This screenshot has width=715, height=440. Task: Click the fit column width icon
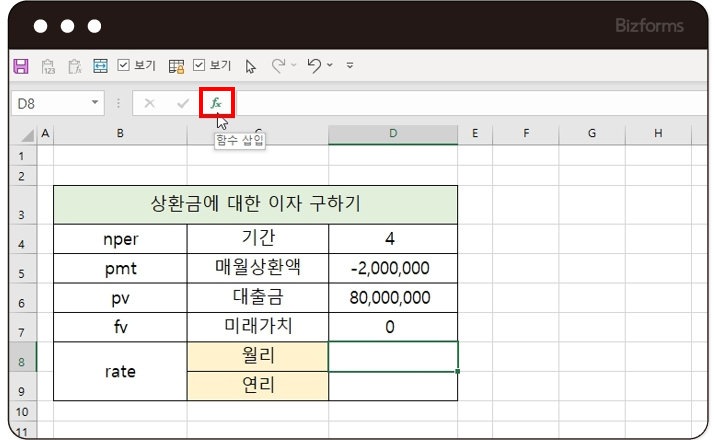[100, 66]
